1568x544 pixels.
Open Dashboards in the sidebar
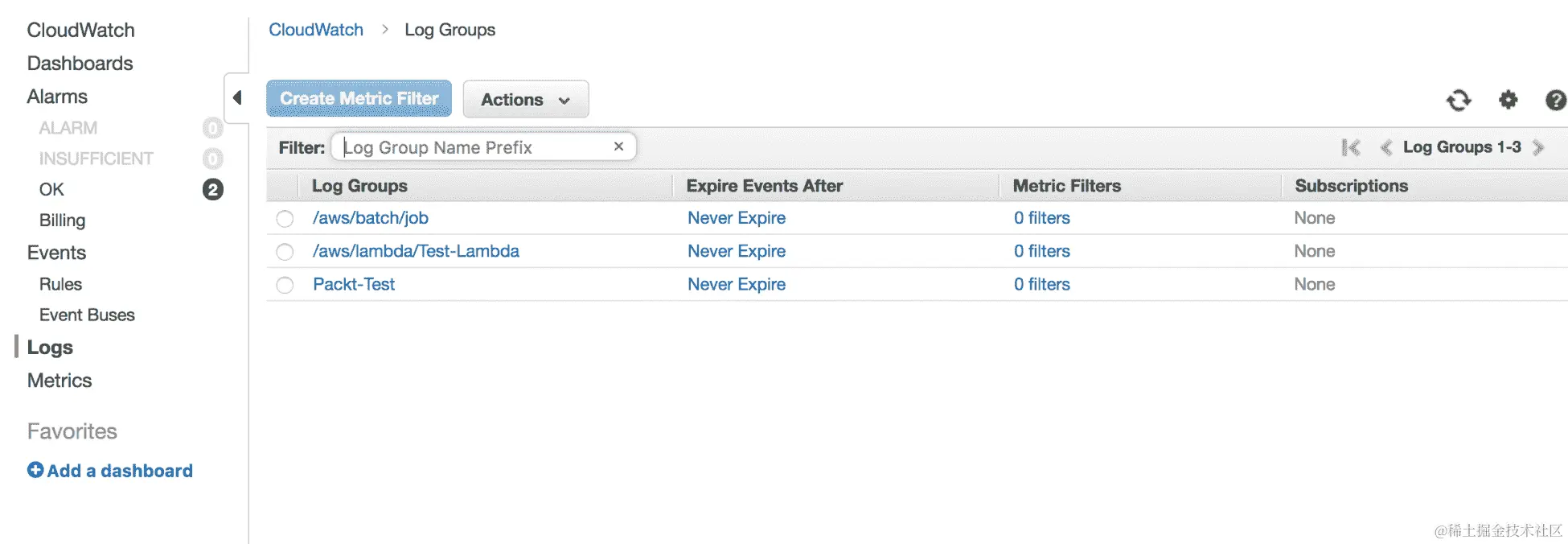[x=80, y=64]
